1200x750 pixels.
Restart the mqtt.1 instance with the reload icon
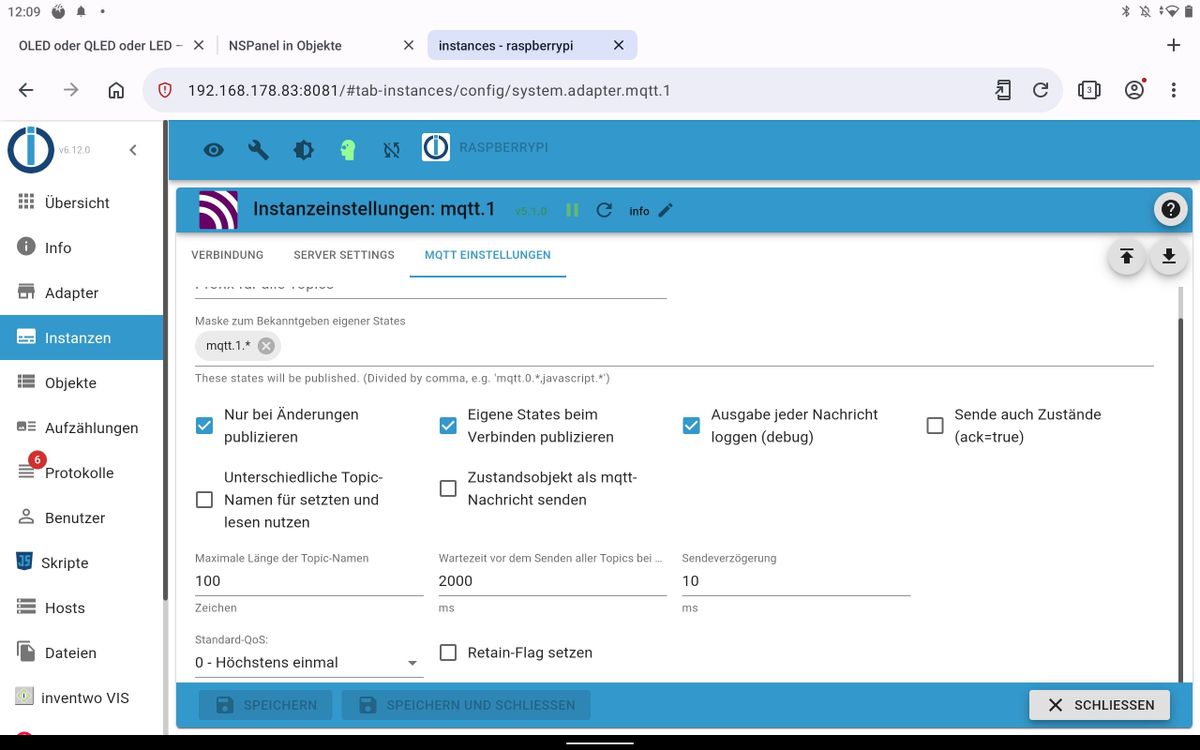(x=603, y=210)
